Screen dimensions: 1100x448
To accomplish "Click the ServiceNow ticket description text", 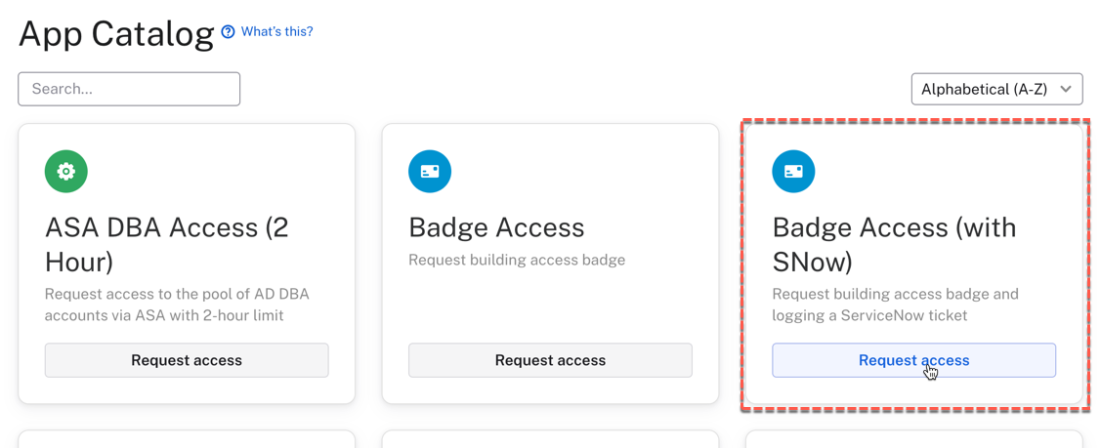I will pyautogui.click(x=894, y=305).
